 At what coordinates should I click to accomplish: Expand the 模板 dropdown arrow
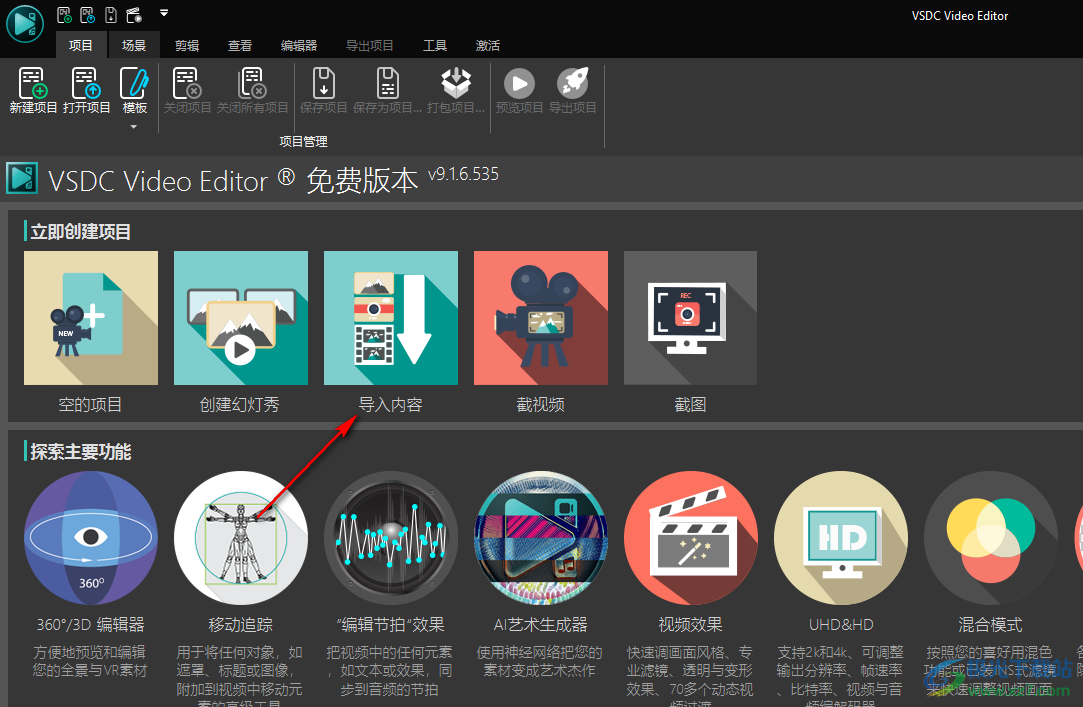pos(134,126)
